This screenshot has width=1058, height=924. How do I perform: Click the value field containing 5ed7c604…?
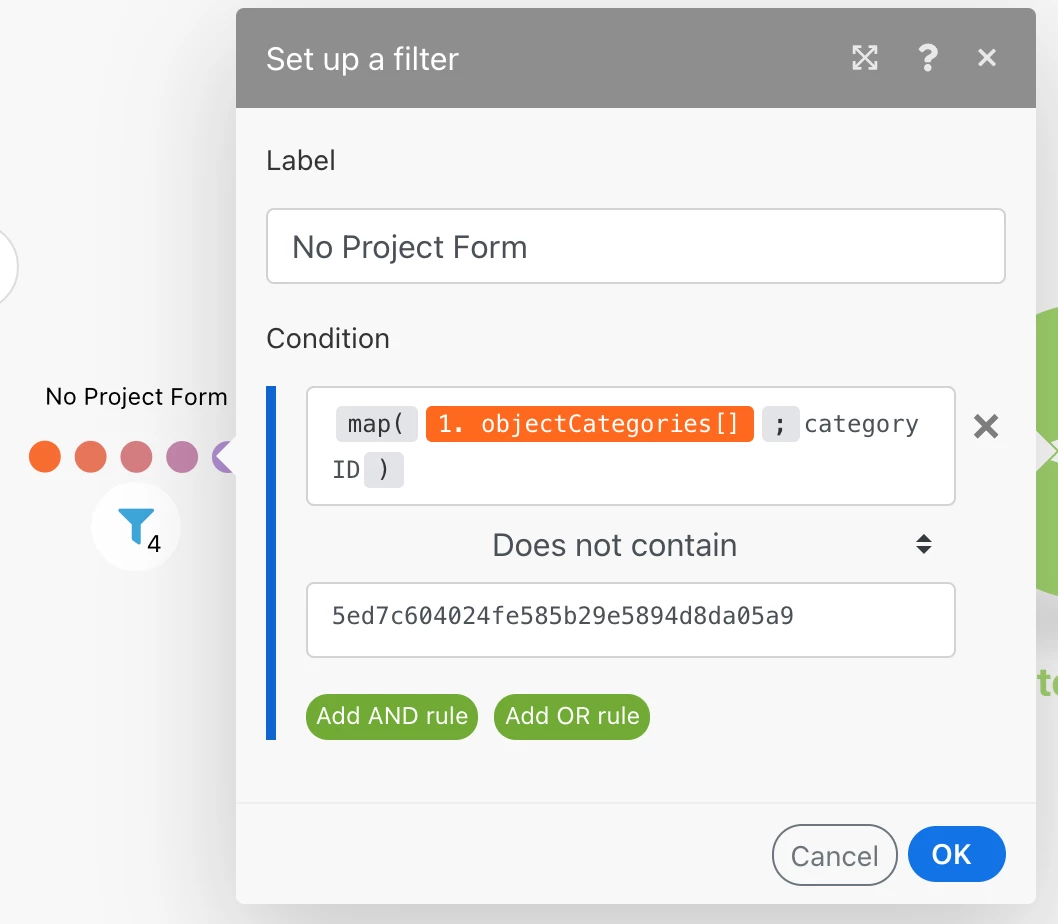630,617
